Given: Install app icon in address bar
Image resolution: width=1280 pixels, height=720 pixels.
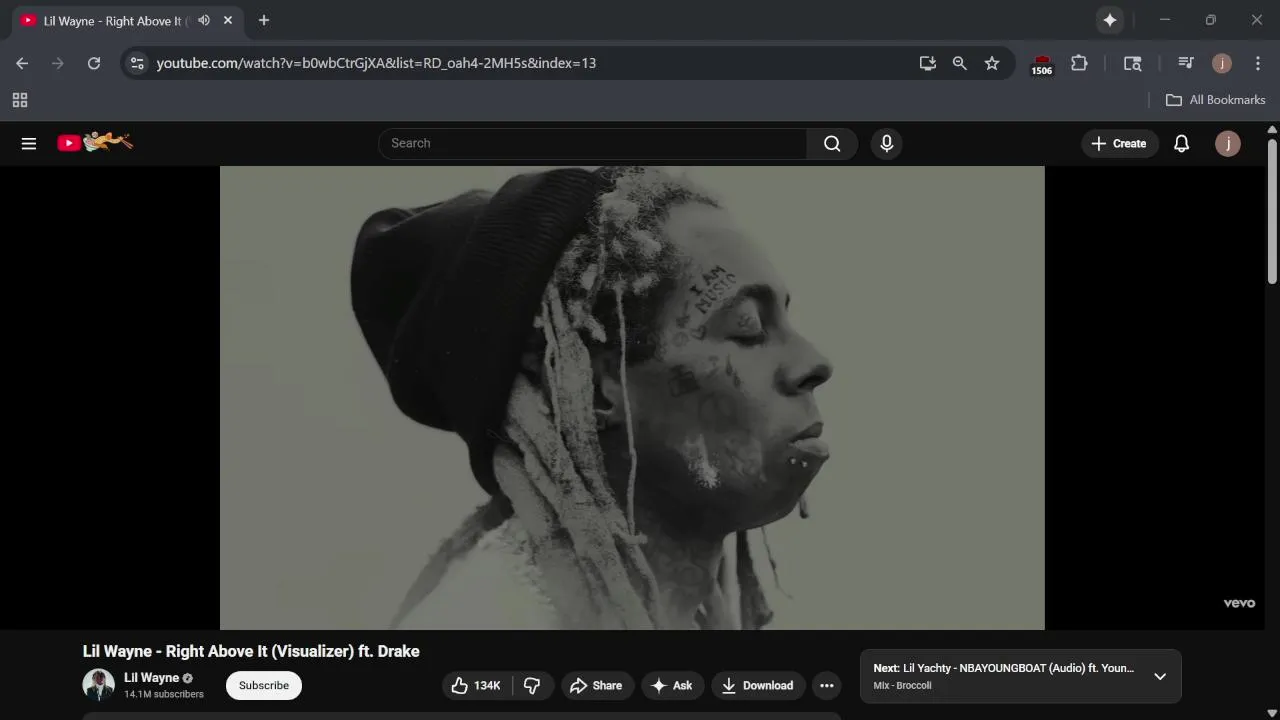Looking at the screenshot, I should click(x=928, y=63).
